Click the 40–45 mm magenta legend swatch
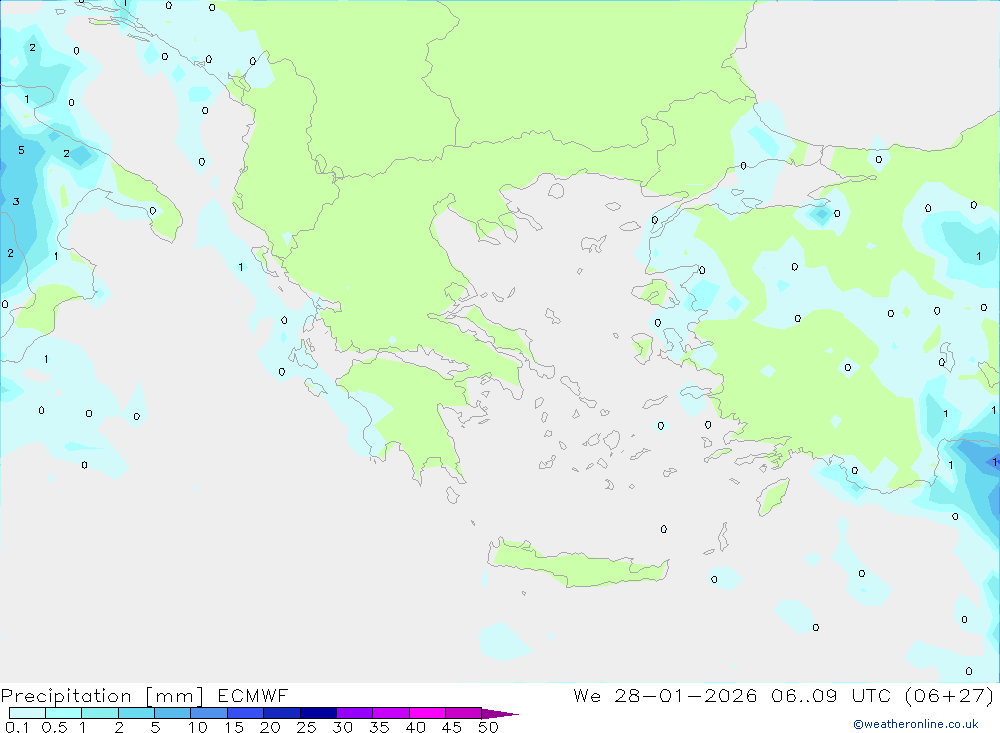 (x=427, y=713)
